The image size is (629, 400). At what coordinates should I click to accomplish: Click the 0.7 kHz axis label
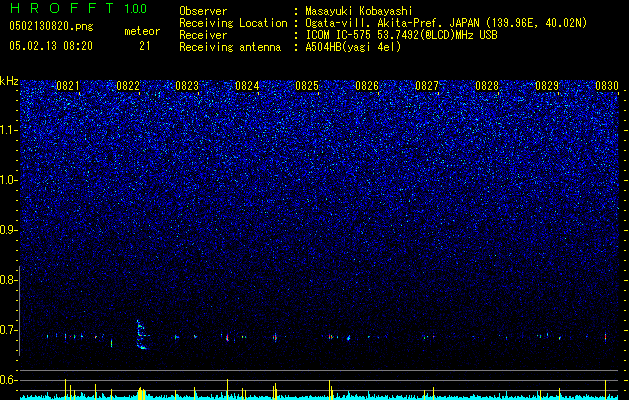tap(8, 330)
